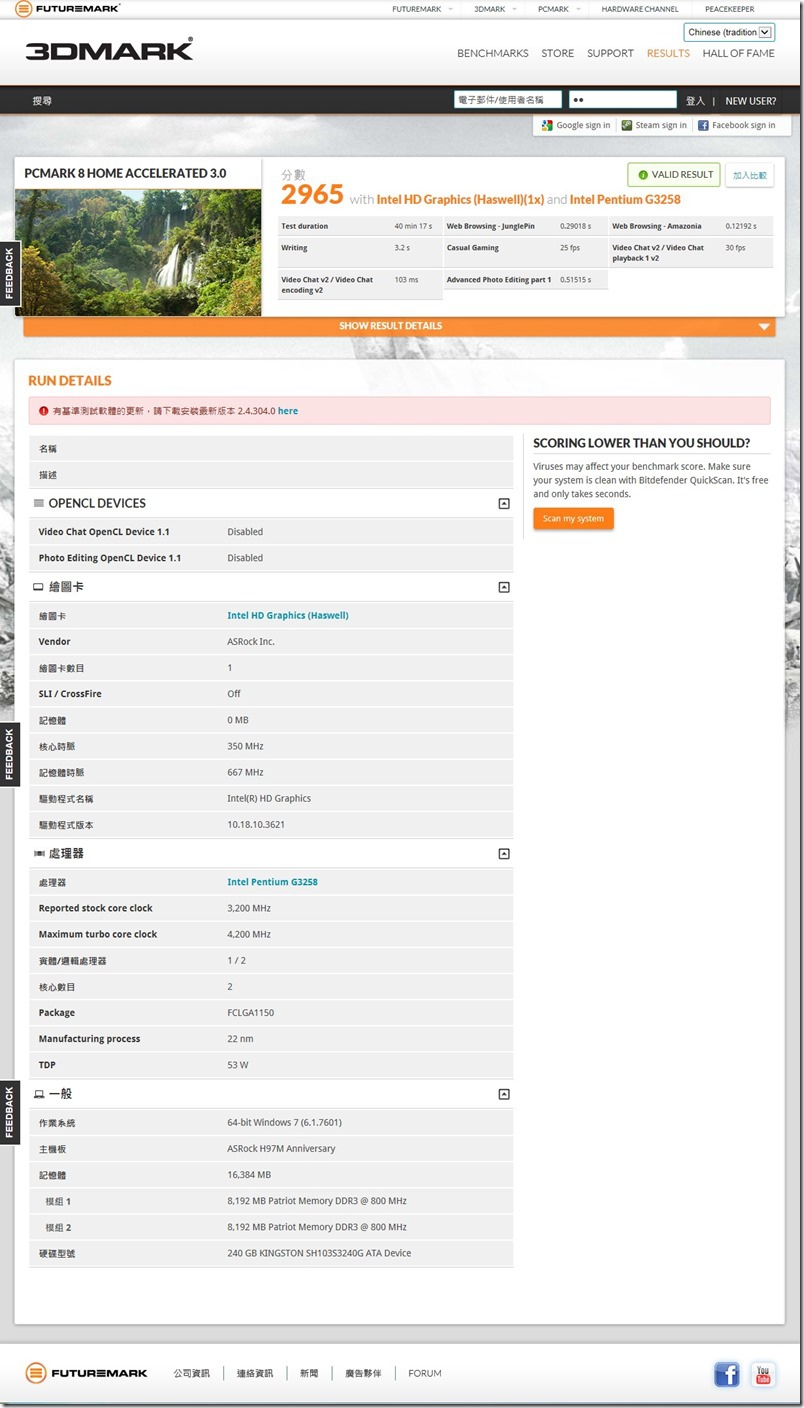Sign in with Facebook
804x1408 pixels.
(x=736, y=125)
